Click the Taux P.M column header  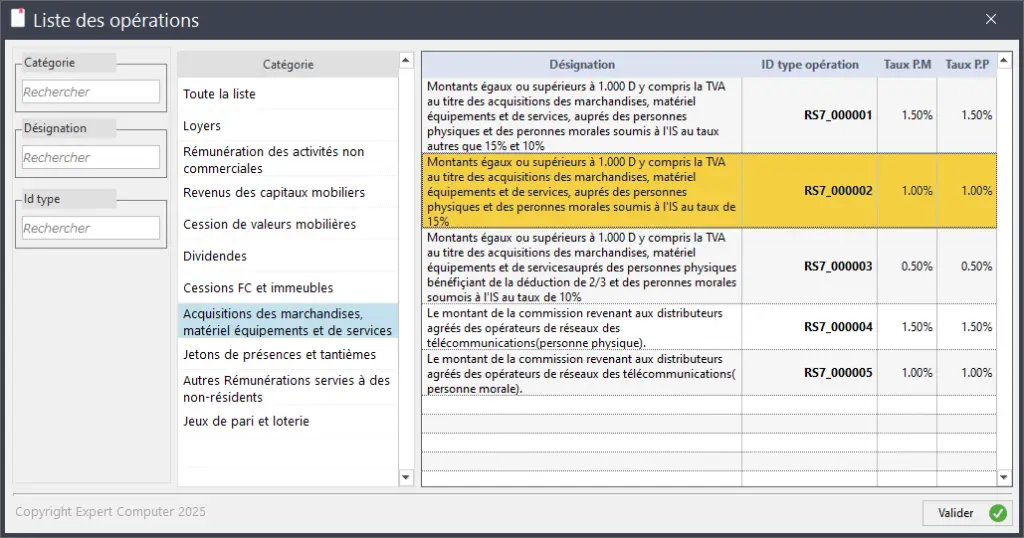click(907, 65)
